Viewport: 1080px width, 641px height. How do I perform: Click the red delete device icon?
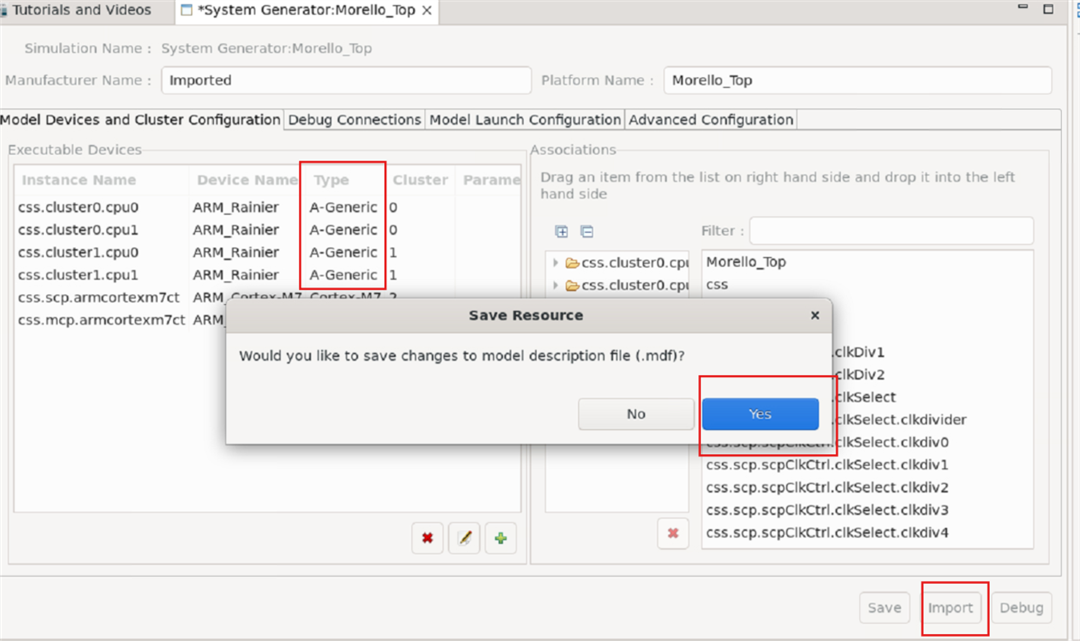click(x=427, y=538)
